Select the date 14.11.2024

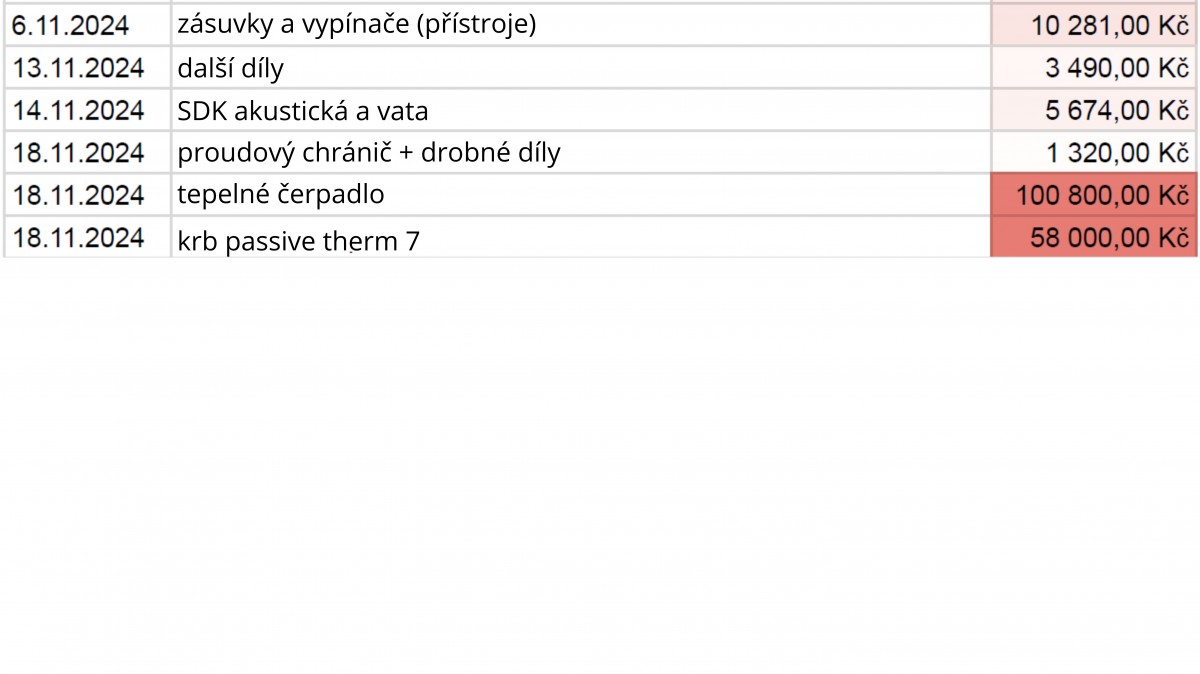click(88, 110)
